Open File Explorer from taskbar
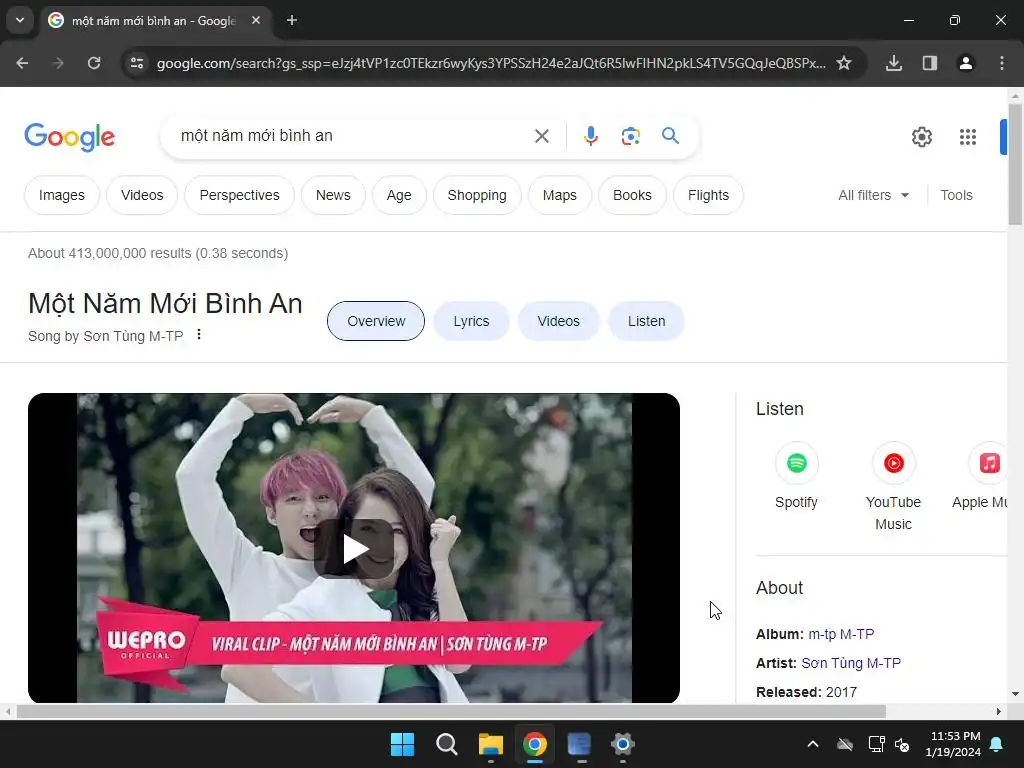The image size is (1024, 768). point(490,744)
